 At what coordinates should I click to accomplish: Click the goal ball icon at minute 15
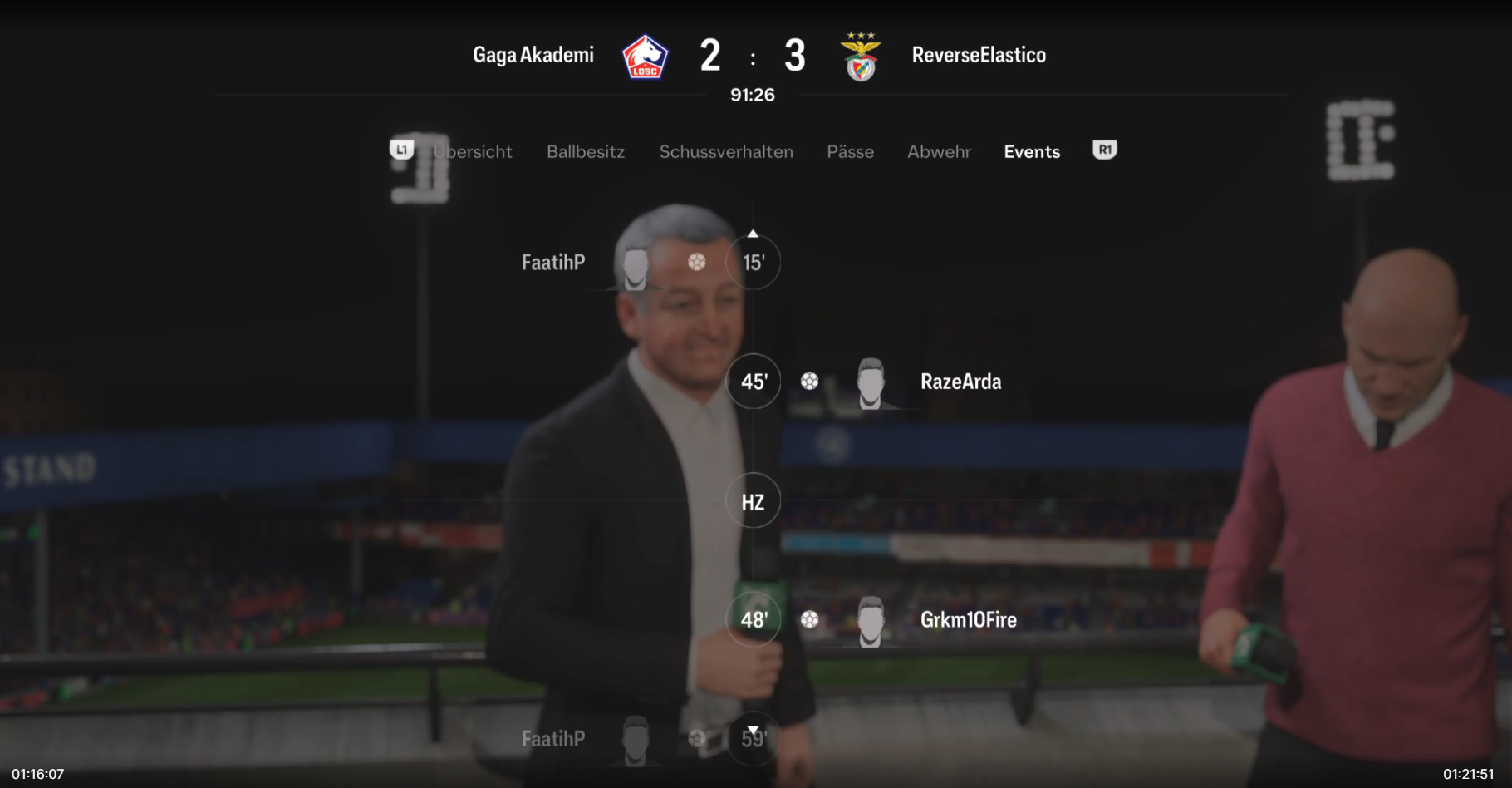point(697,262)
